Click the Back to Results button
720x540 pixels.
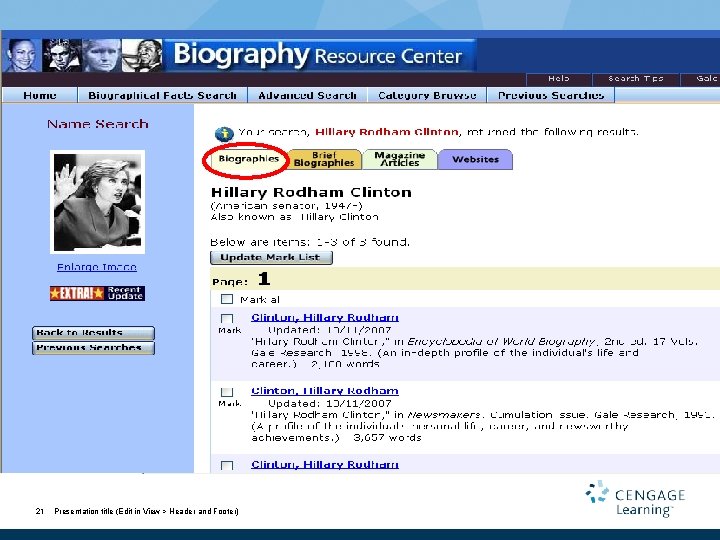click(93, 332)
